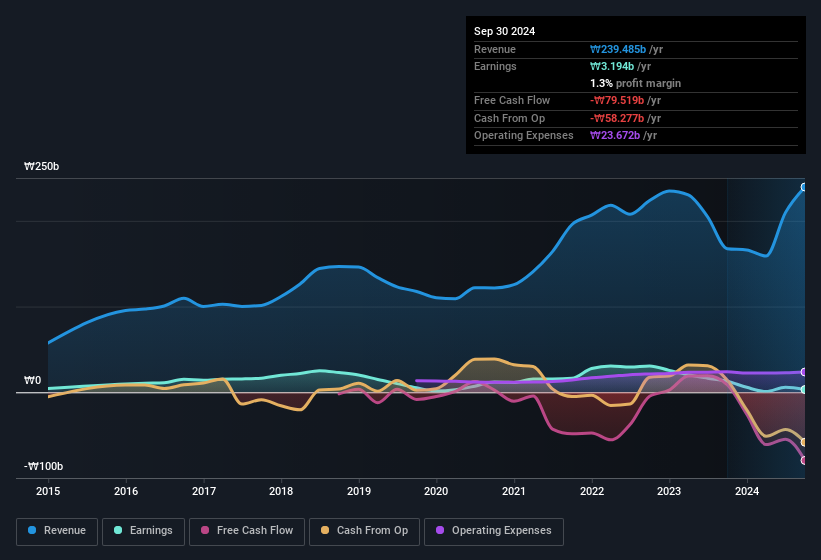Image resolution: width=821 pixels, height=560 pixels.
Task: Click the purple Operating Expenses endpoint marker
Action: tap(804, 372)
